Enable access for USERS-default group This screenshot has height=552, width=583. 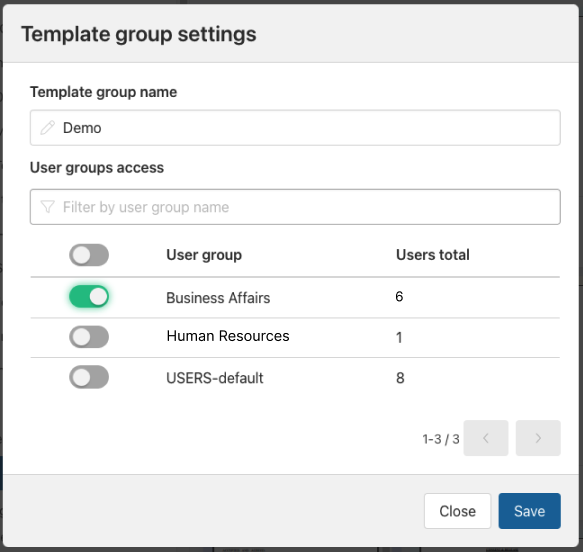pos(89,377)
